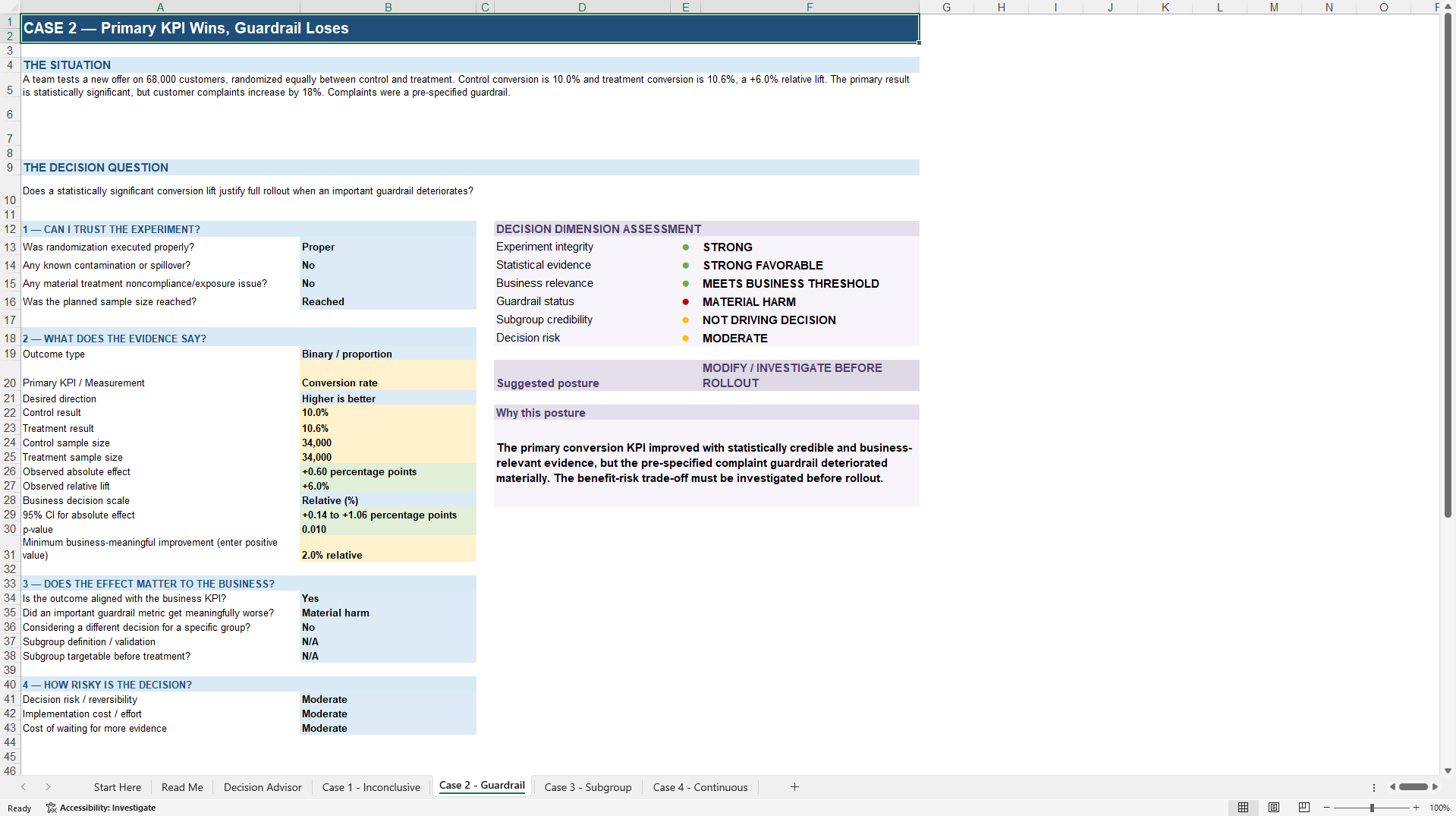Screen dimensions: 1456x816
Task: Select Cost of waiting 'Moderate' cell
Action: [x=388, y=728]
